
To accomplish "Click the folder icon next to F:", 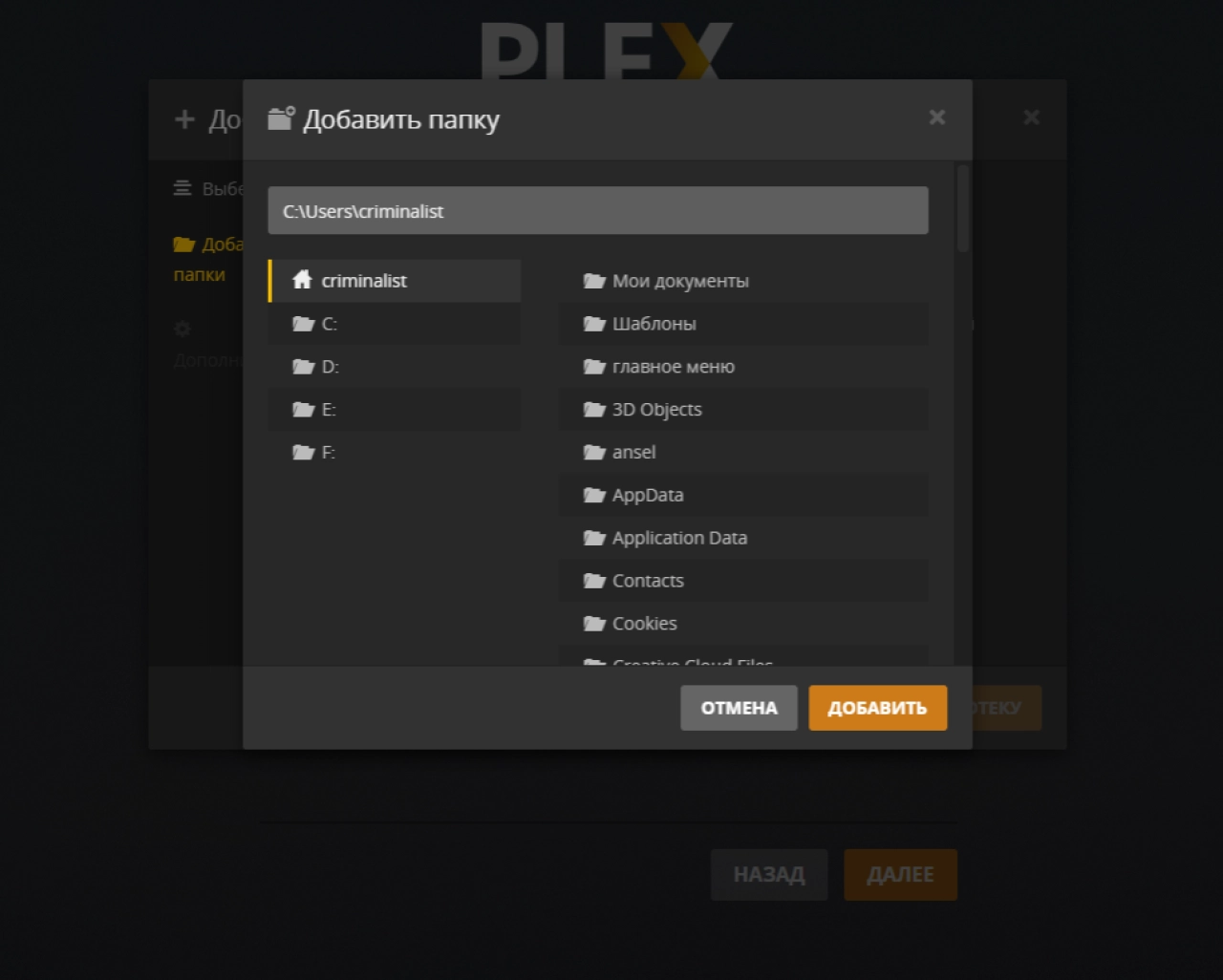I will click(304, 453).
